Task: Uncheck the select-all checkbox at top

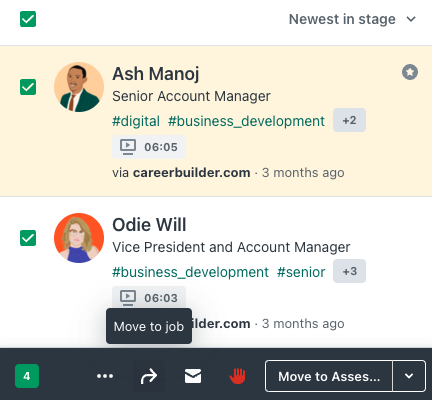Action: (x=28, y=19)
